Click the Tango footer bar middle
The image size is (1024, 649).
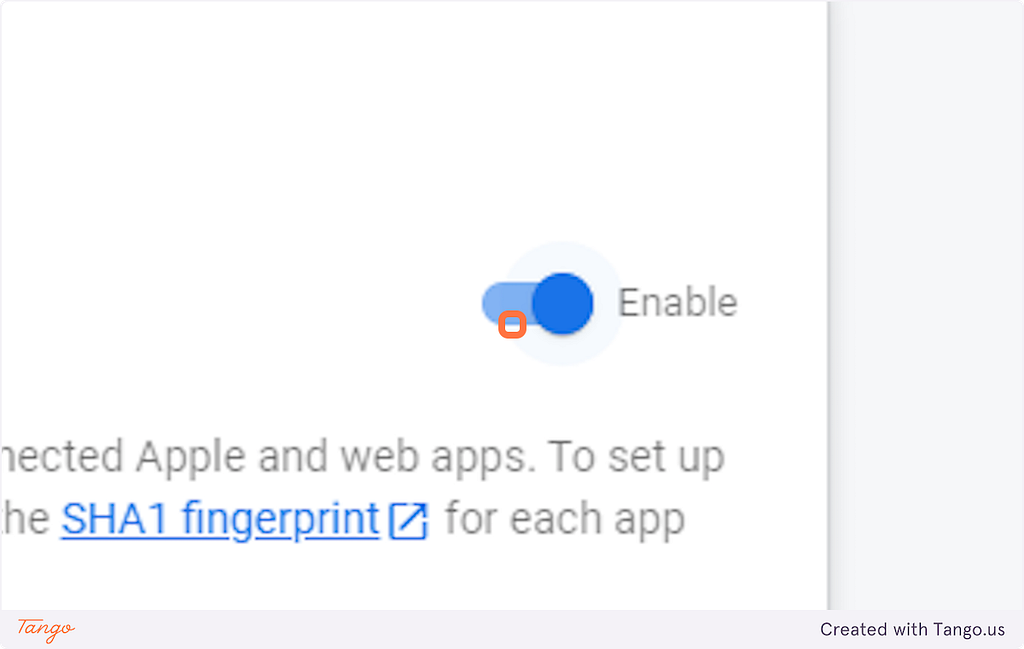(x=512, y=629)
